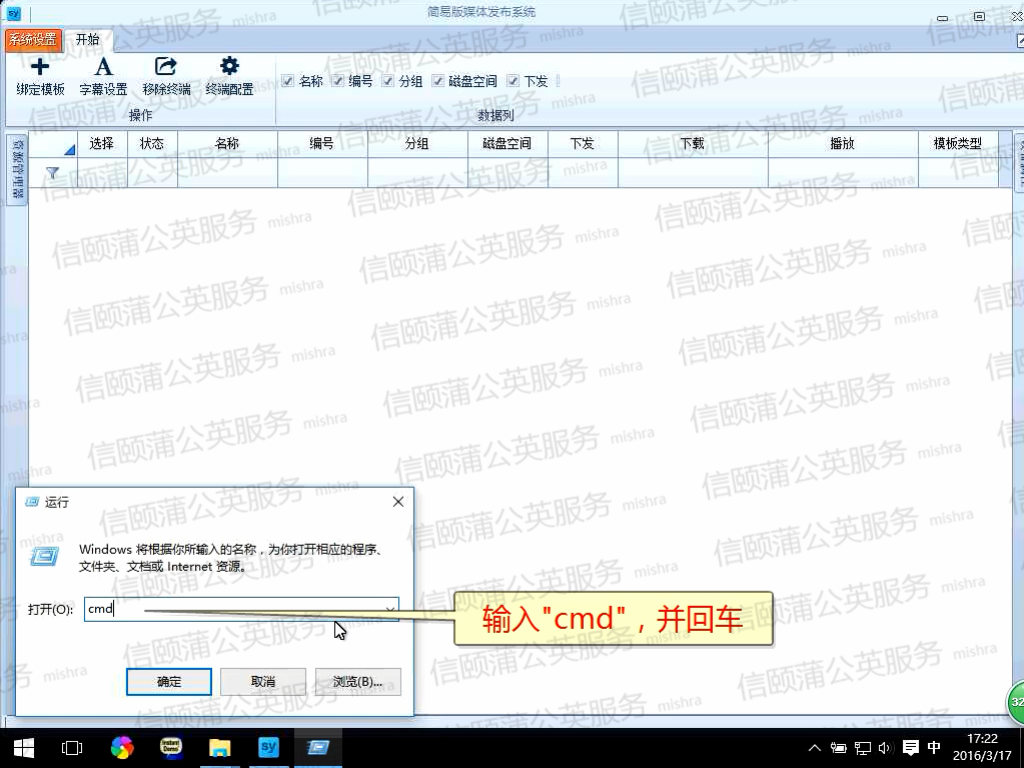Click the 浏览(B)... button

pos(357,681)
